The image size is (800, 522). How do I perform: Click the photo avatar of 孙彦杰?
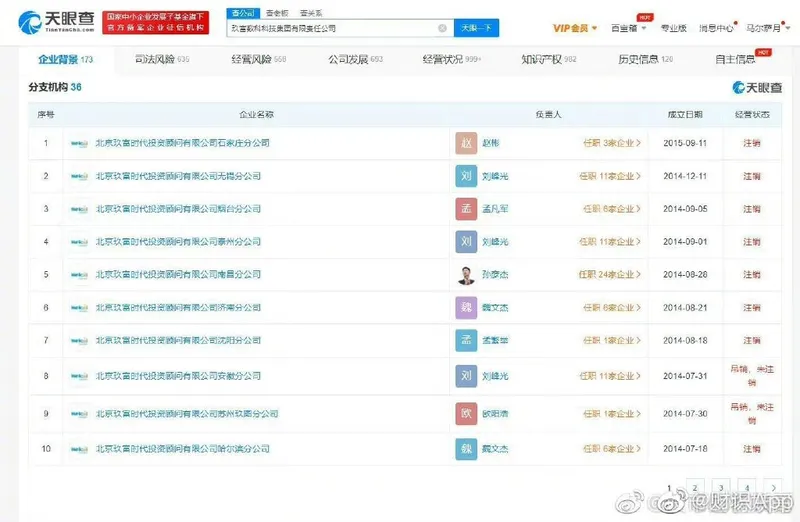point(466,275)
